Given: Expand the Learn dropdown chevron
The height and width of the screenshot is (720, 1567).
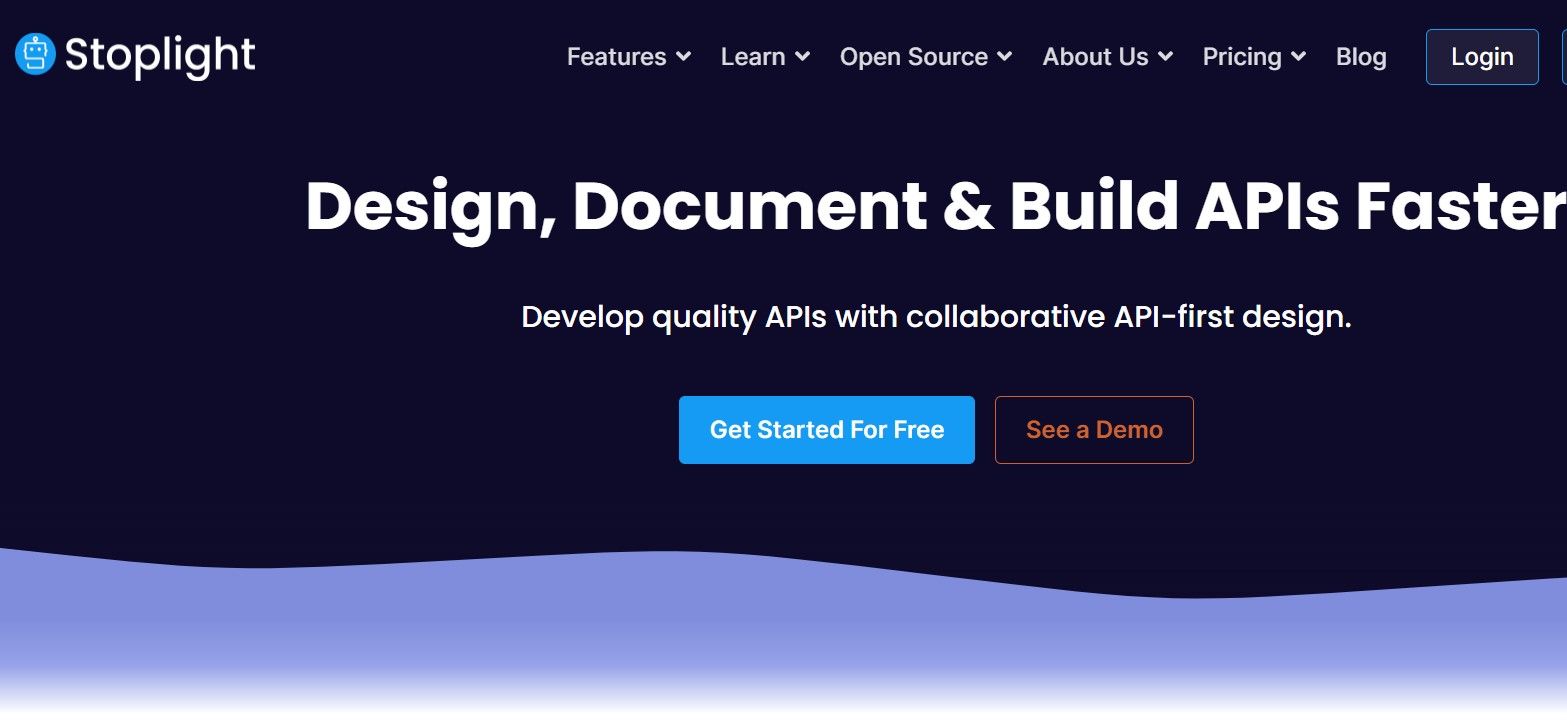Looking at the screenshot, I should [x=802, y=57].
